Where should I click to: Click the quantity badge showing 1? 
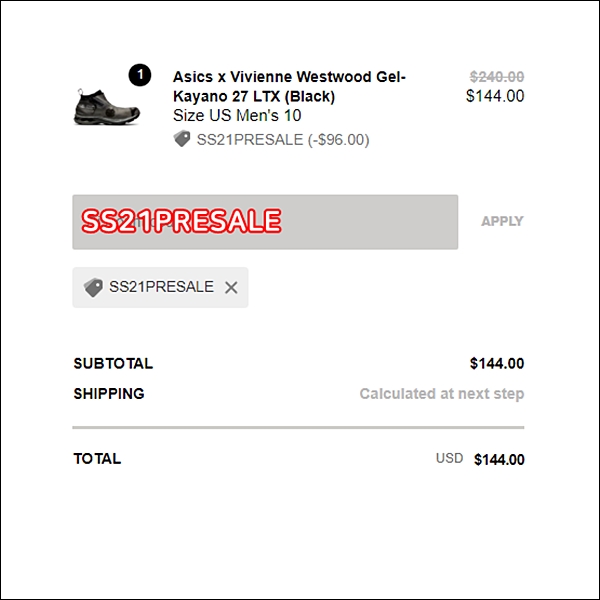[x=140, y=75]
